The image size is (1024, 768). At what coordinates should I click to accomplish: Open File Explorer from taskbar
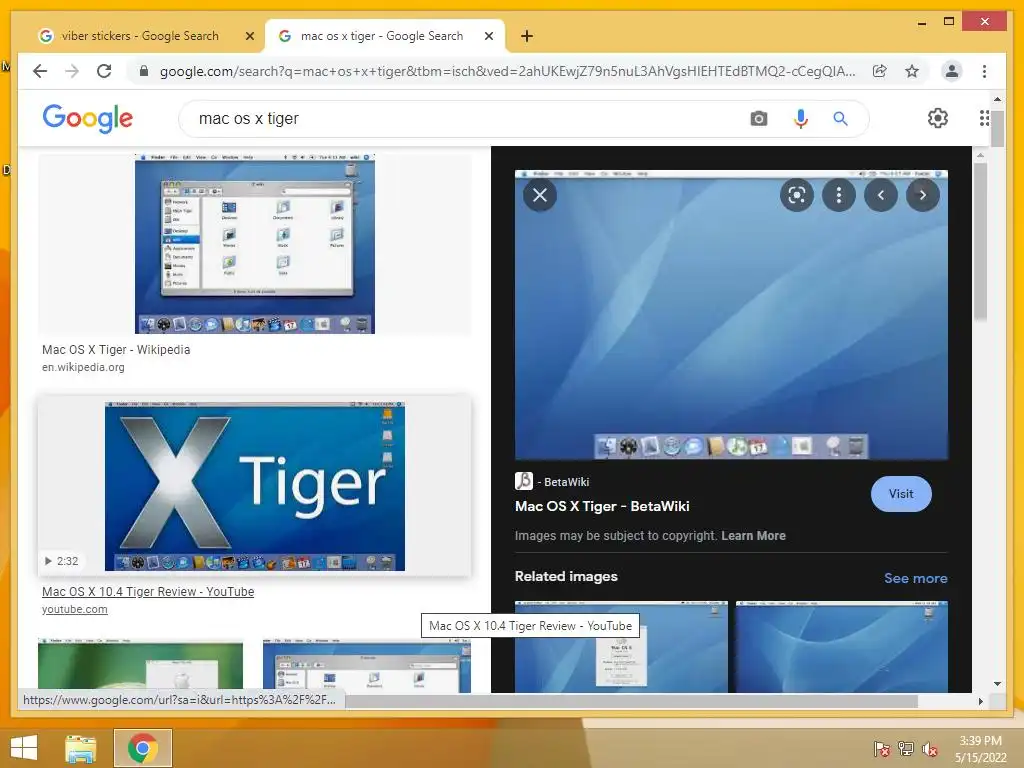point(81,748)
